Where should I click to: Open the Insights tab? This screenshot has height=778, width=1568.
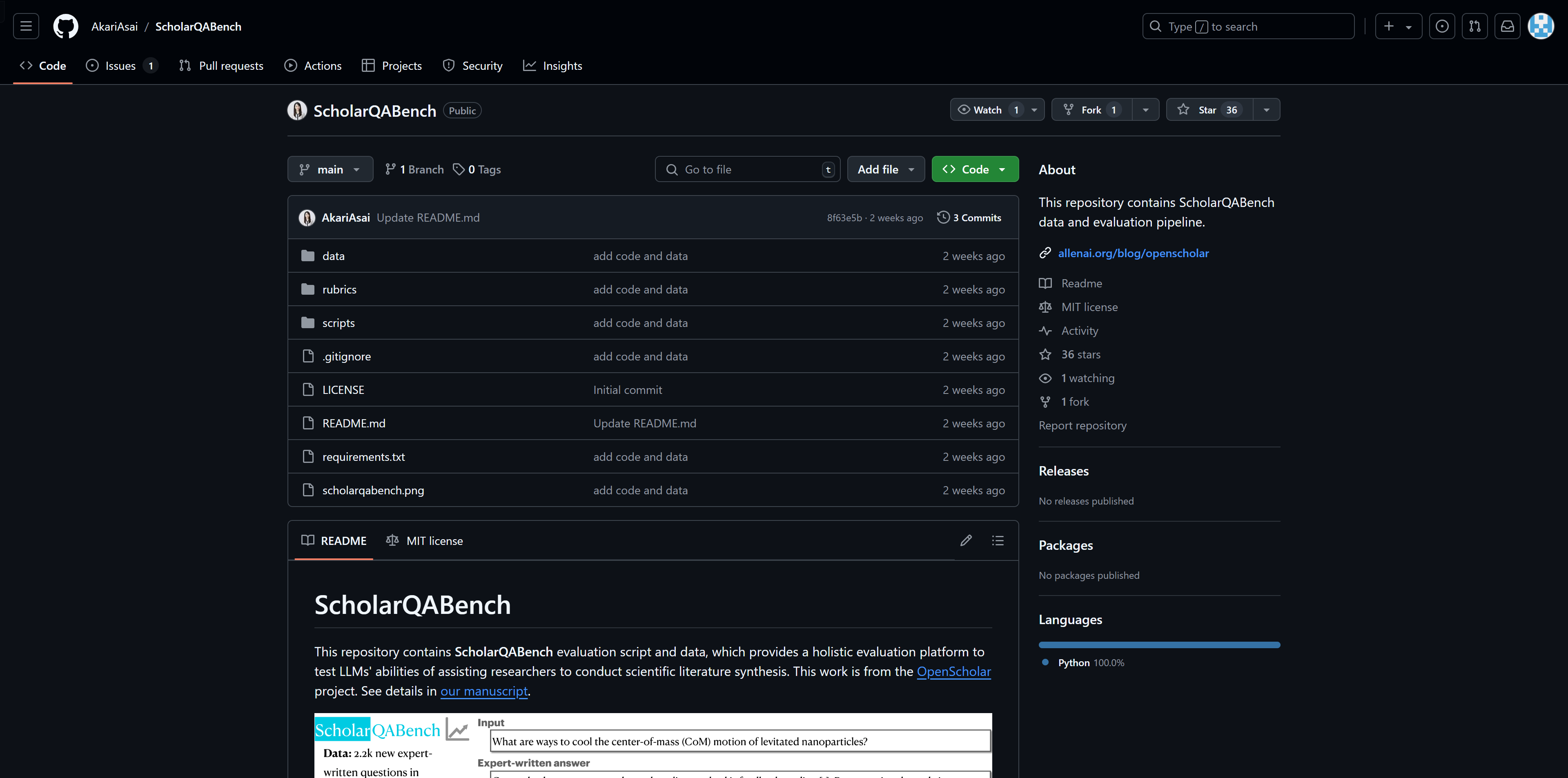(553, 66)
